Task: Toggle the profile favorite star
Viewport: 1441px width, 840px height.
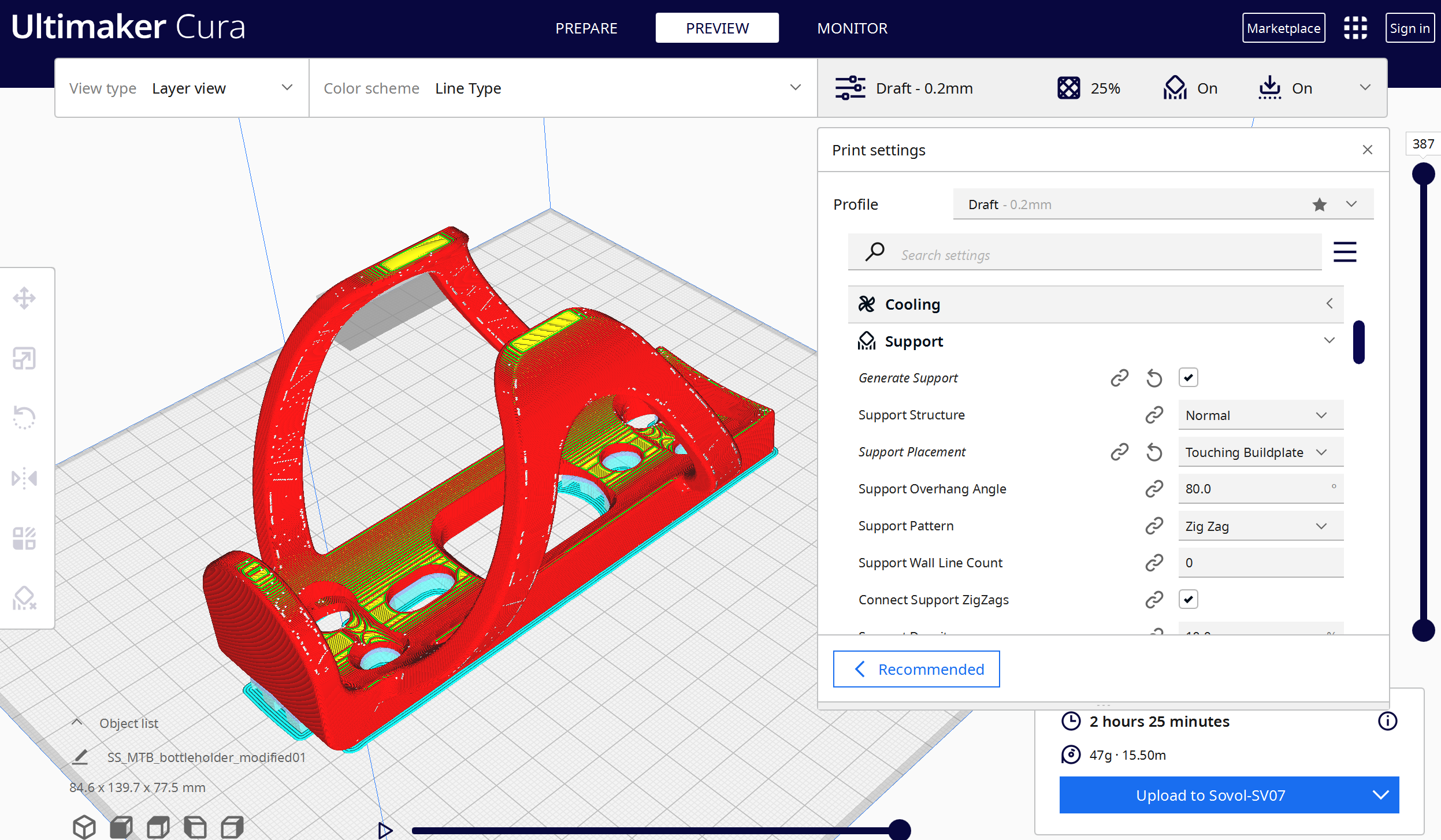Action: tap(1319, 205)
